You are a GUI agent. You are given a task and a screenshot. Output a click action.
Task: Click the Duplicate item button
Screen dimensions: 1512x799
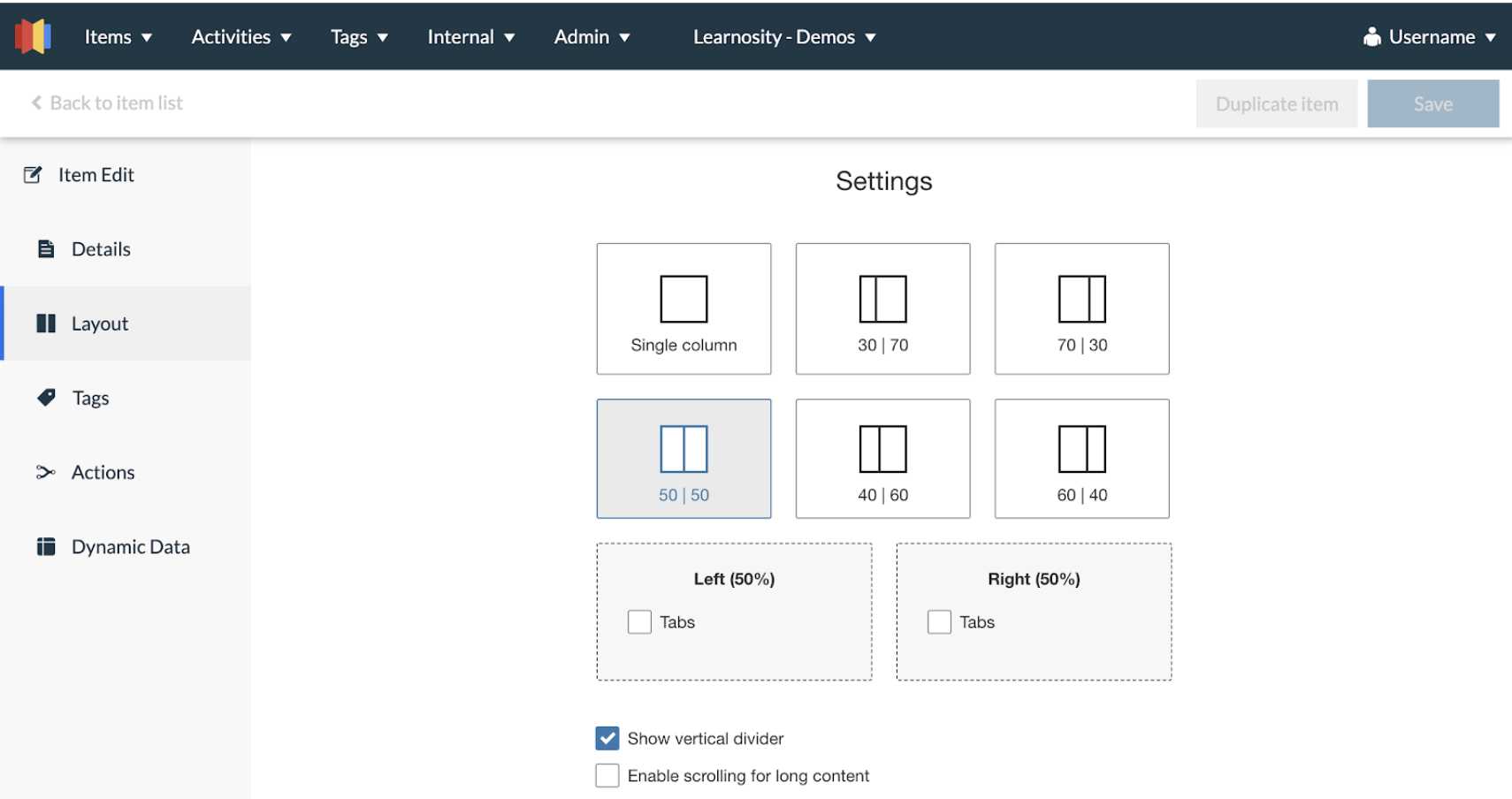click(1276, 103)
